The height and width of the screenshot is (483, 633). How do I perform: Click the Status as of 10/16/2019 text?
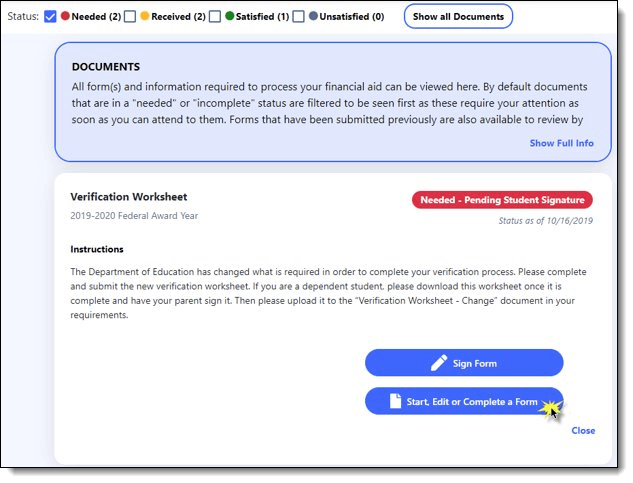pyautogui.click(x=545, y=221)
